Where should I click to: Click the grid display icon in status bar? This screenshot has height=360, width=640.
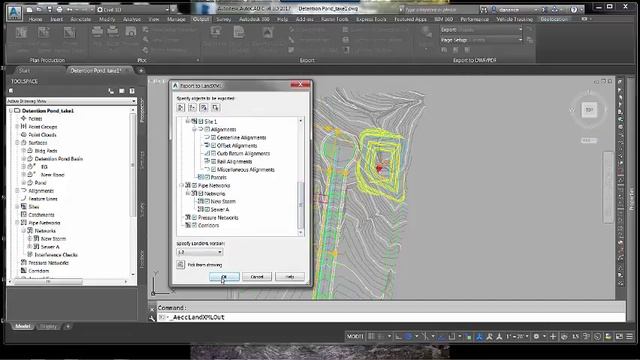point(371,336)
